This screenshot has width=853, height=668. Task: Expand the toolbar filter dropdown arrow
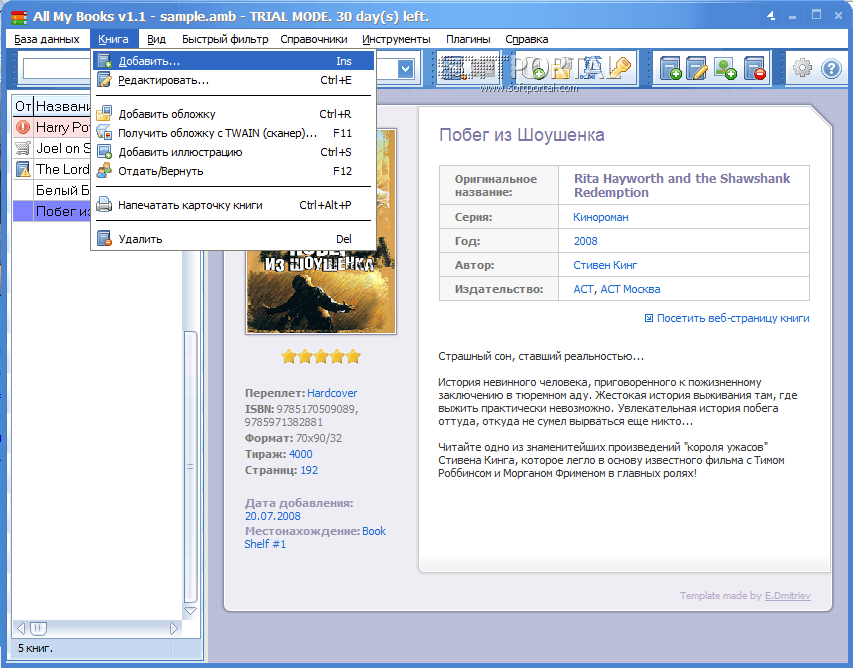point(405,69)
